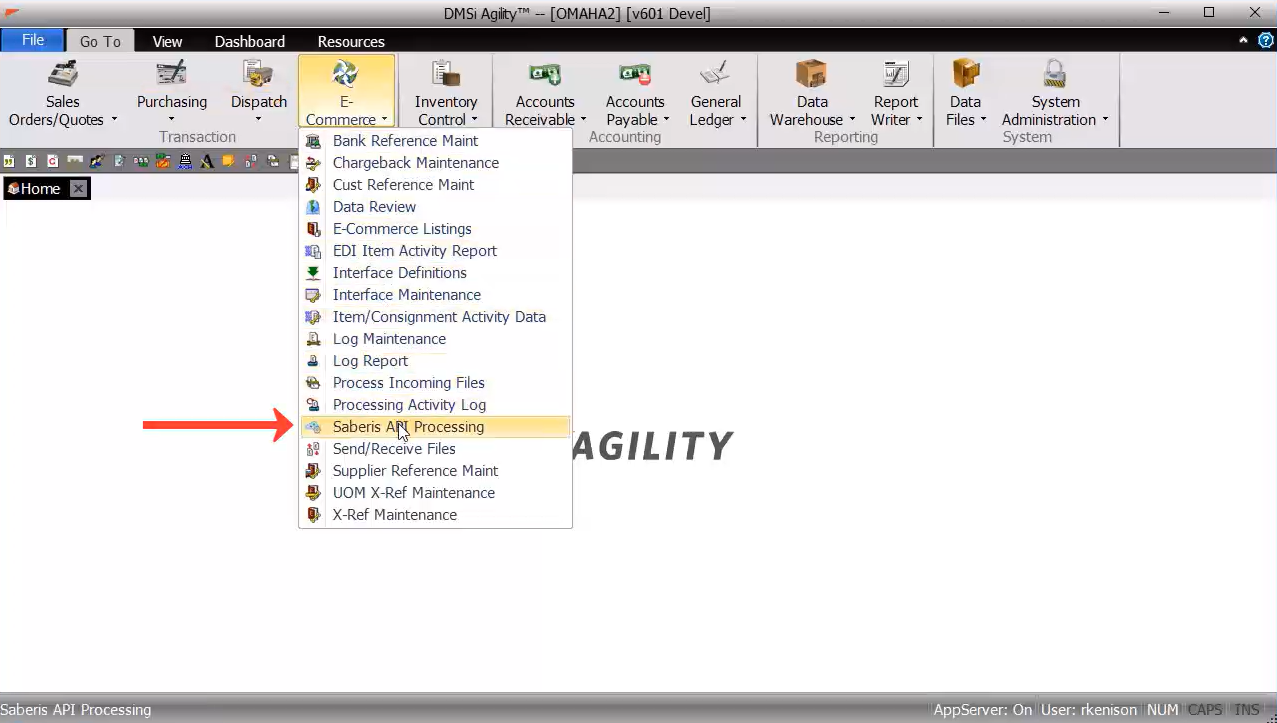The image size is (1277, 723).
Task: Expand the Data Files dropdown
Action: [983, 120]
